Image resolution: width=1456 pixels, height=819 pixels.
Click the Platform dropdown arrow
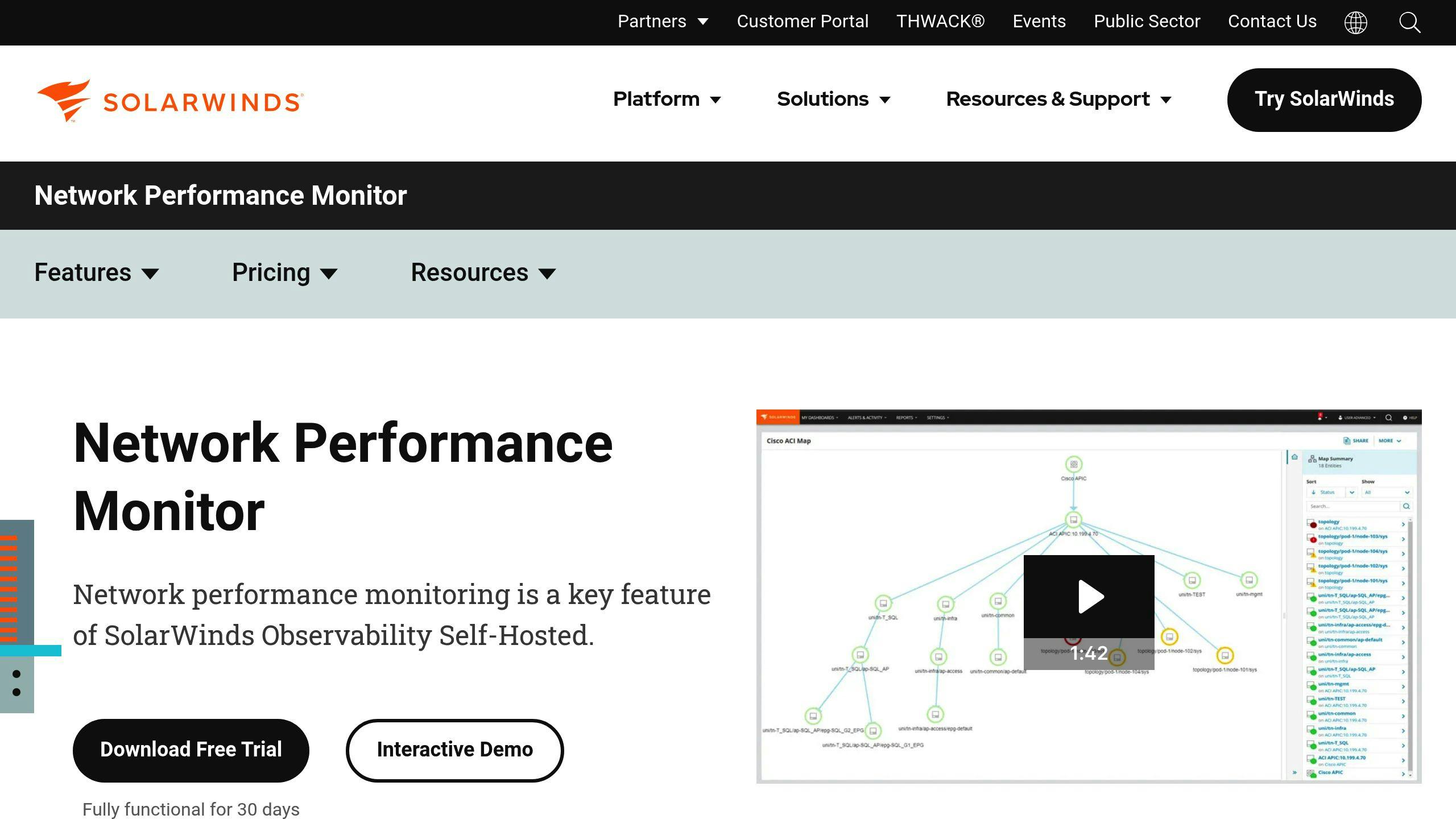tap(718, 99)
